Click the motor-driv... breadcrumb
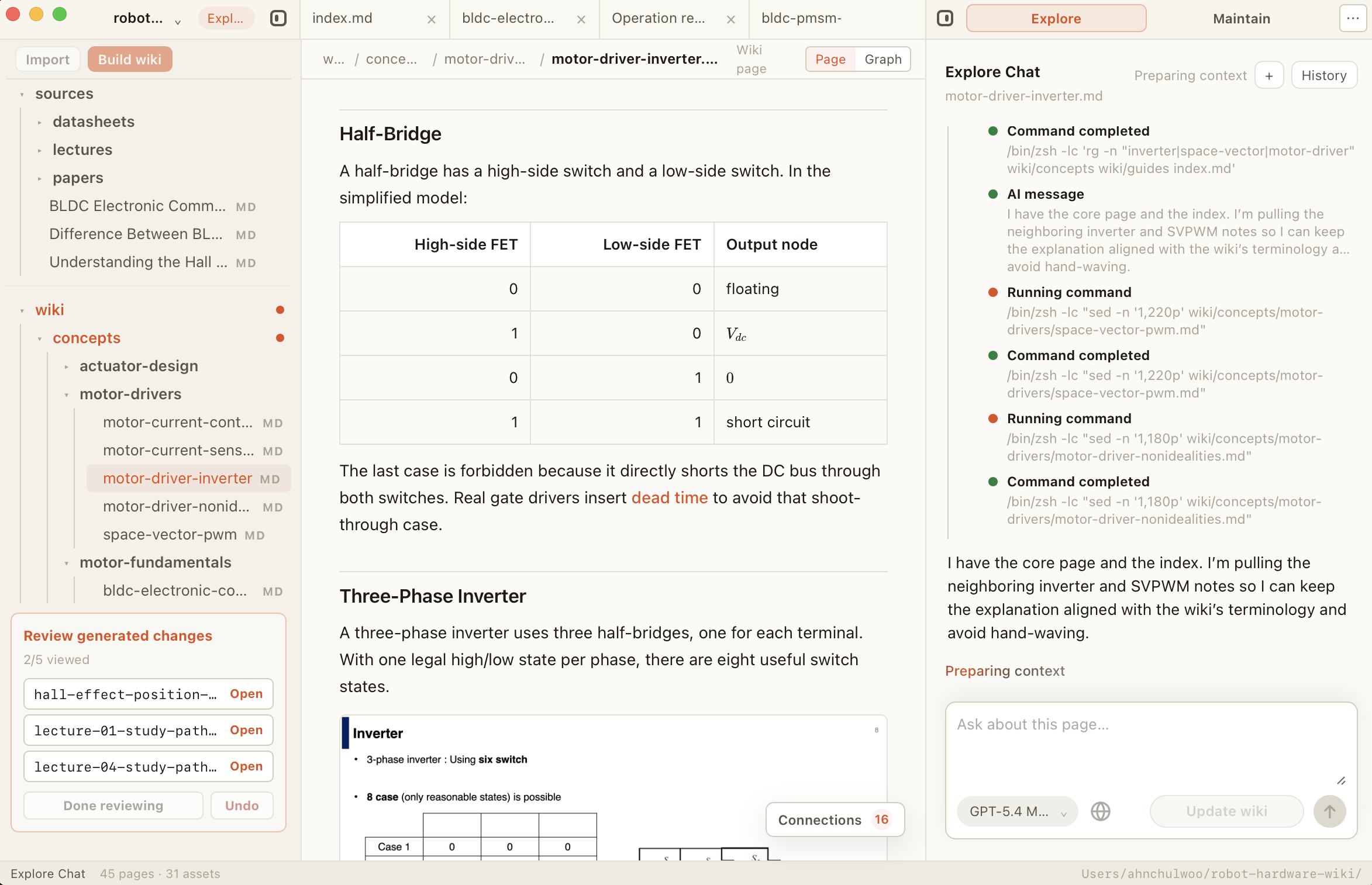This screenshot has width=1372, height=885. 484,59
